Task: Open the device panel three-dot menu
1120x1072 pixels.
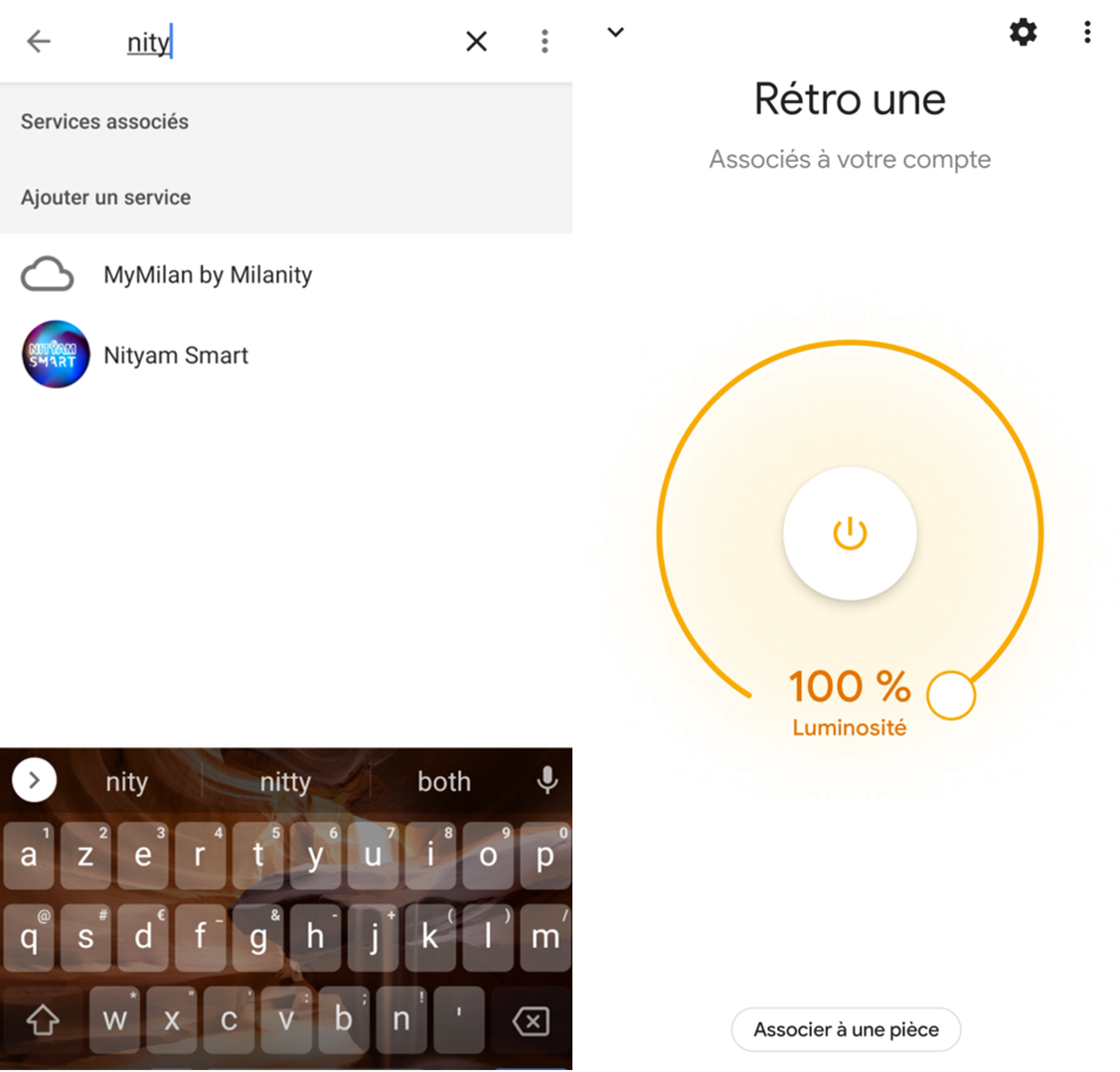Action: coord(1087,32)
